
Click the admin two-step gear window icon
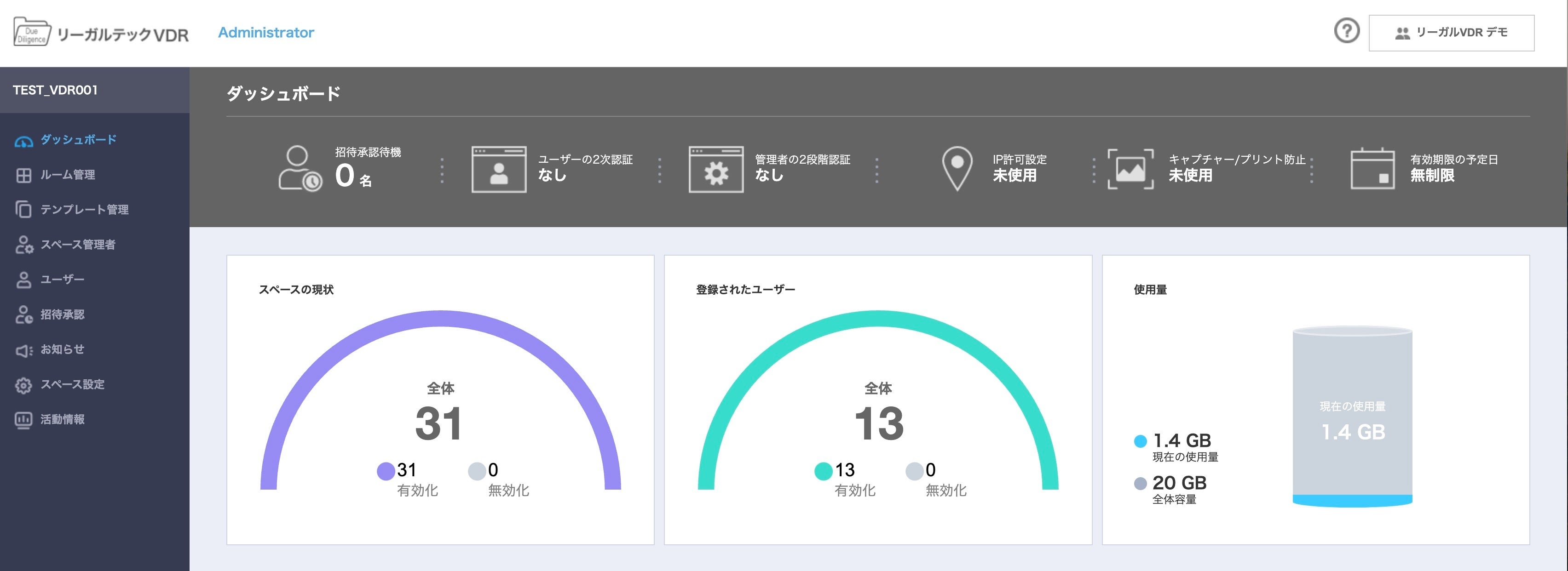pyautogui.click(x=716, y=169)
